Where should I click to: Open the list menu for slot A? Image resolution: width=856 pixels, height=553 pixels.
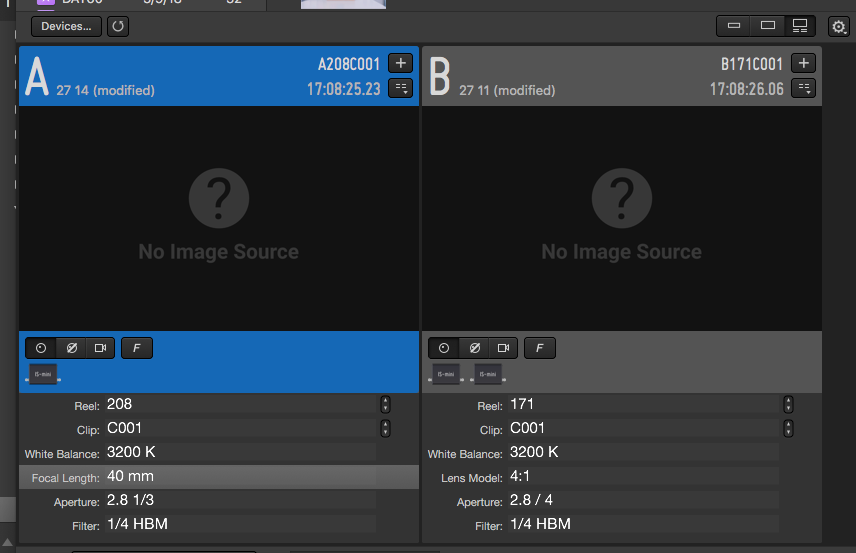(x=400, y=88)
